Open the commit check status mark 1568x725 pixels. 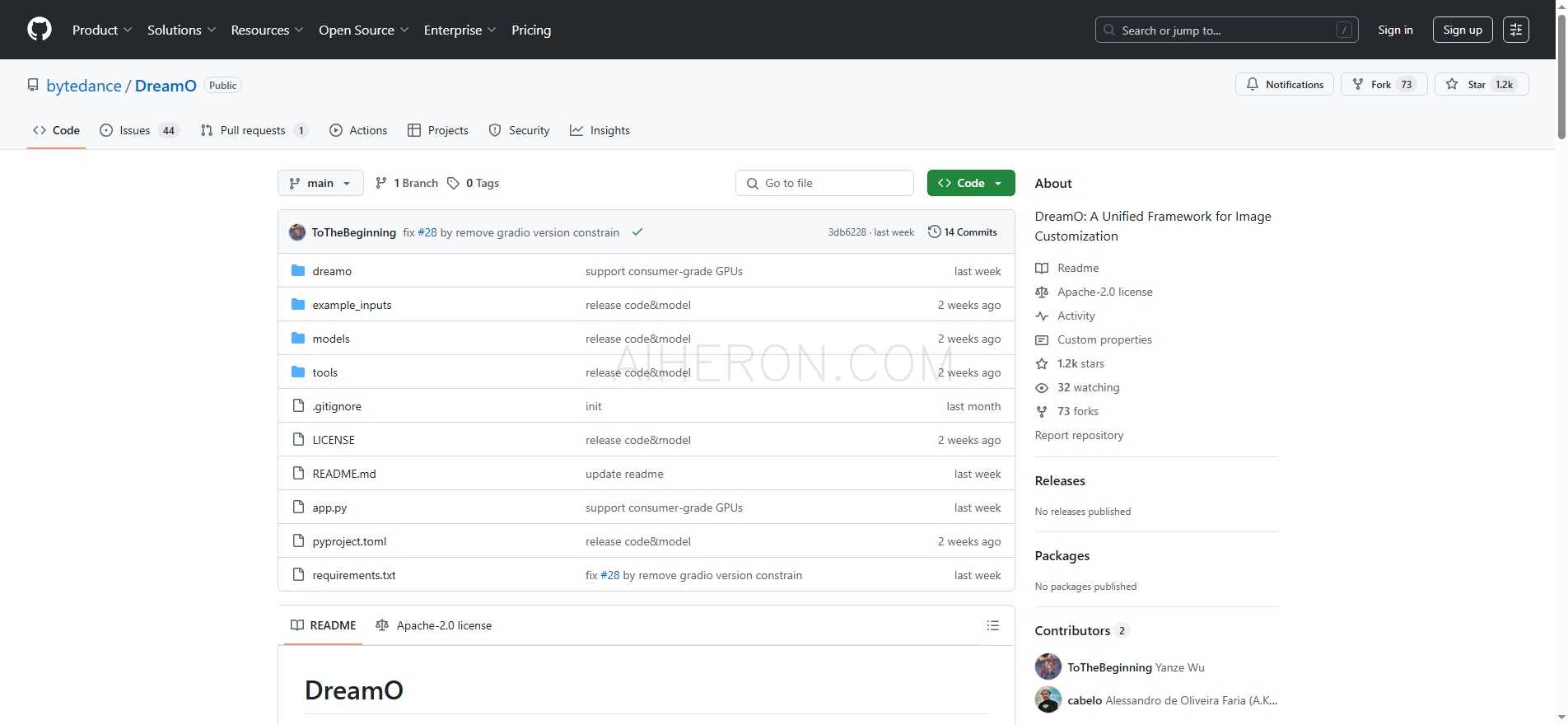pos(637,232)
